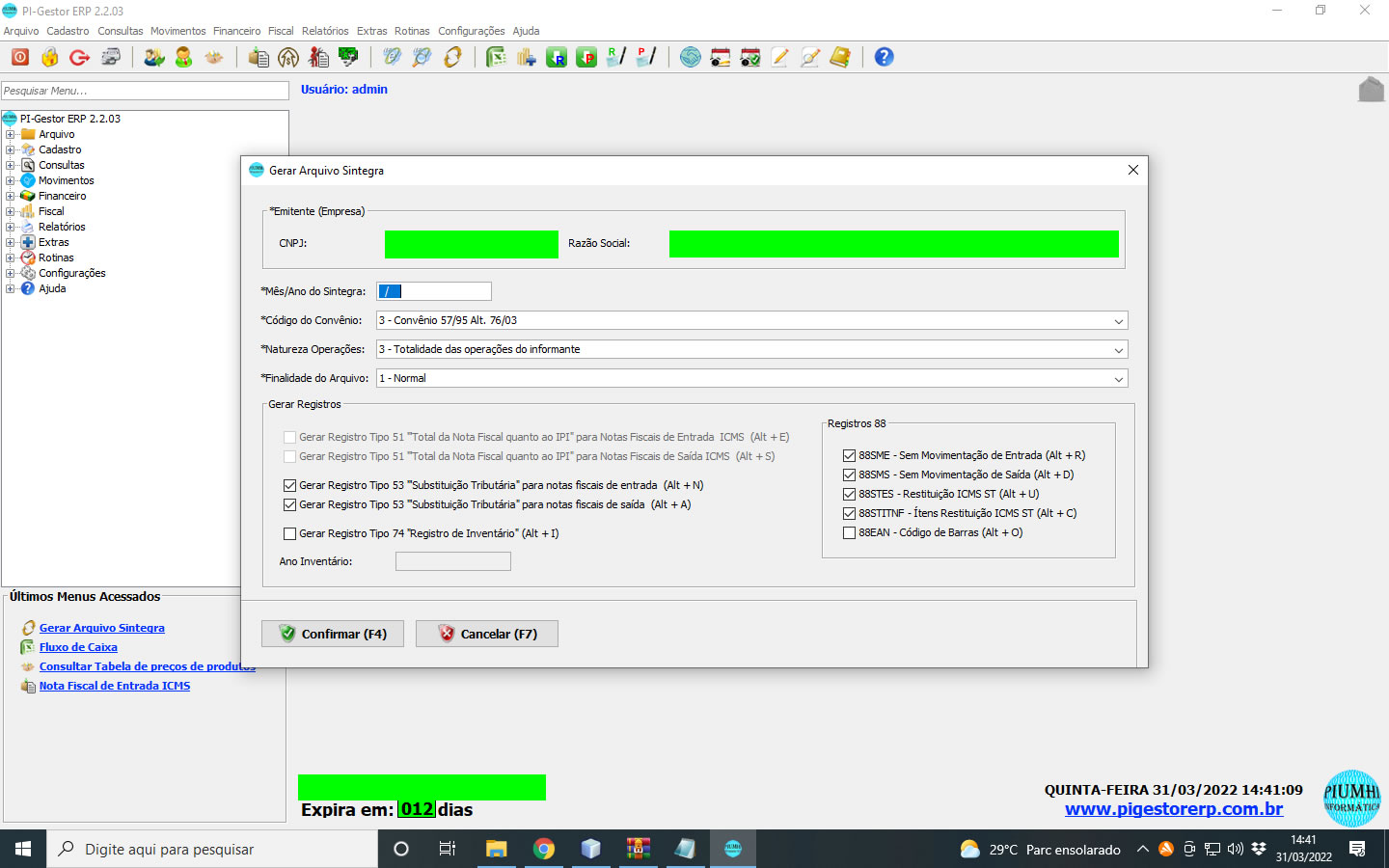Click the Windows taskbar search box
This screenshot has height=868, width=1389.
[212, 849]
